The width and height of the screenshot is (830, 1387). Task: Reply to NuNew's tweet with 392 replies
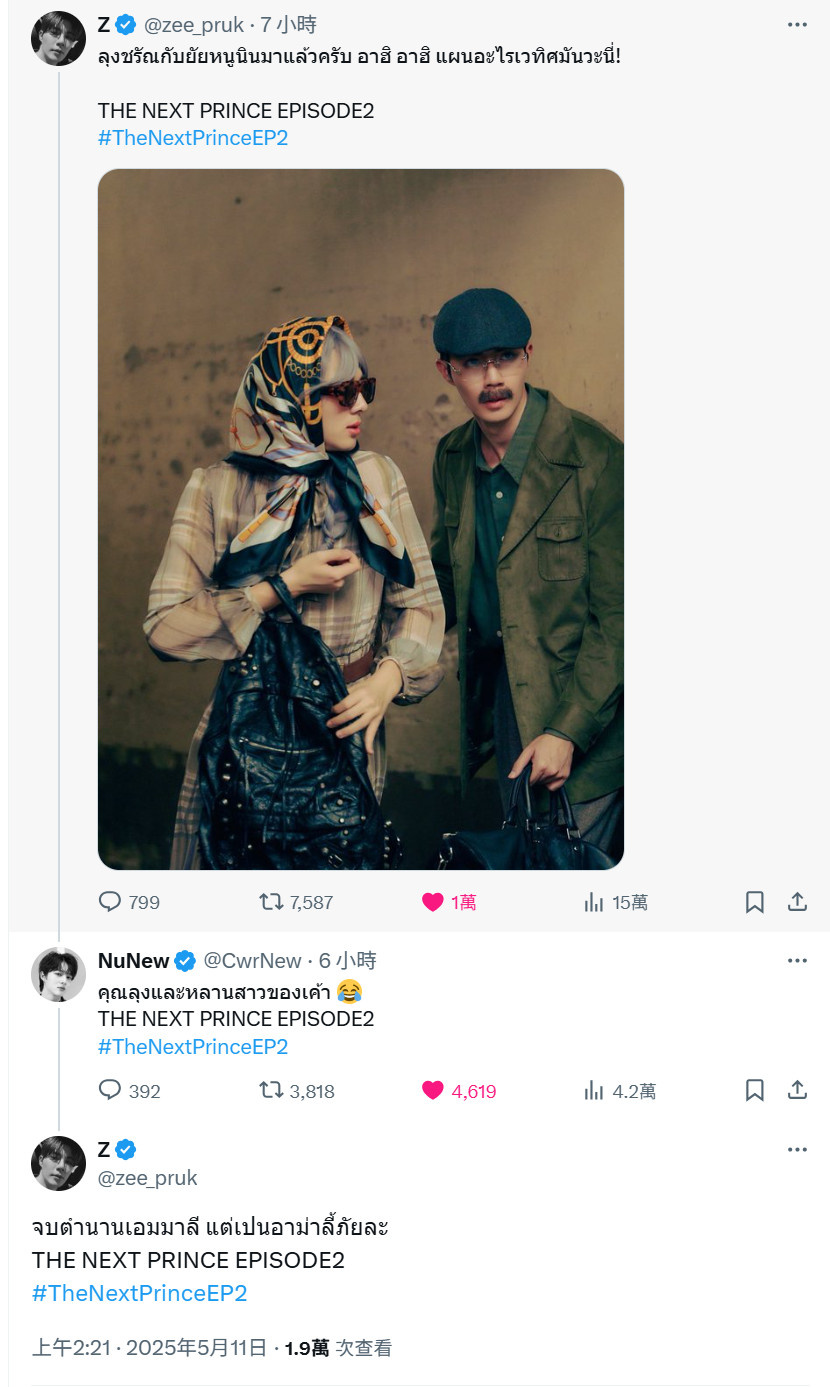[x=129, y=1091]
